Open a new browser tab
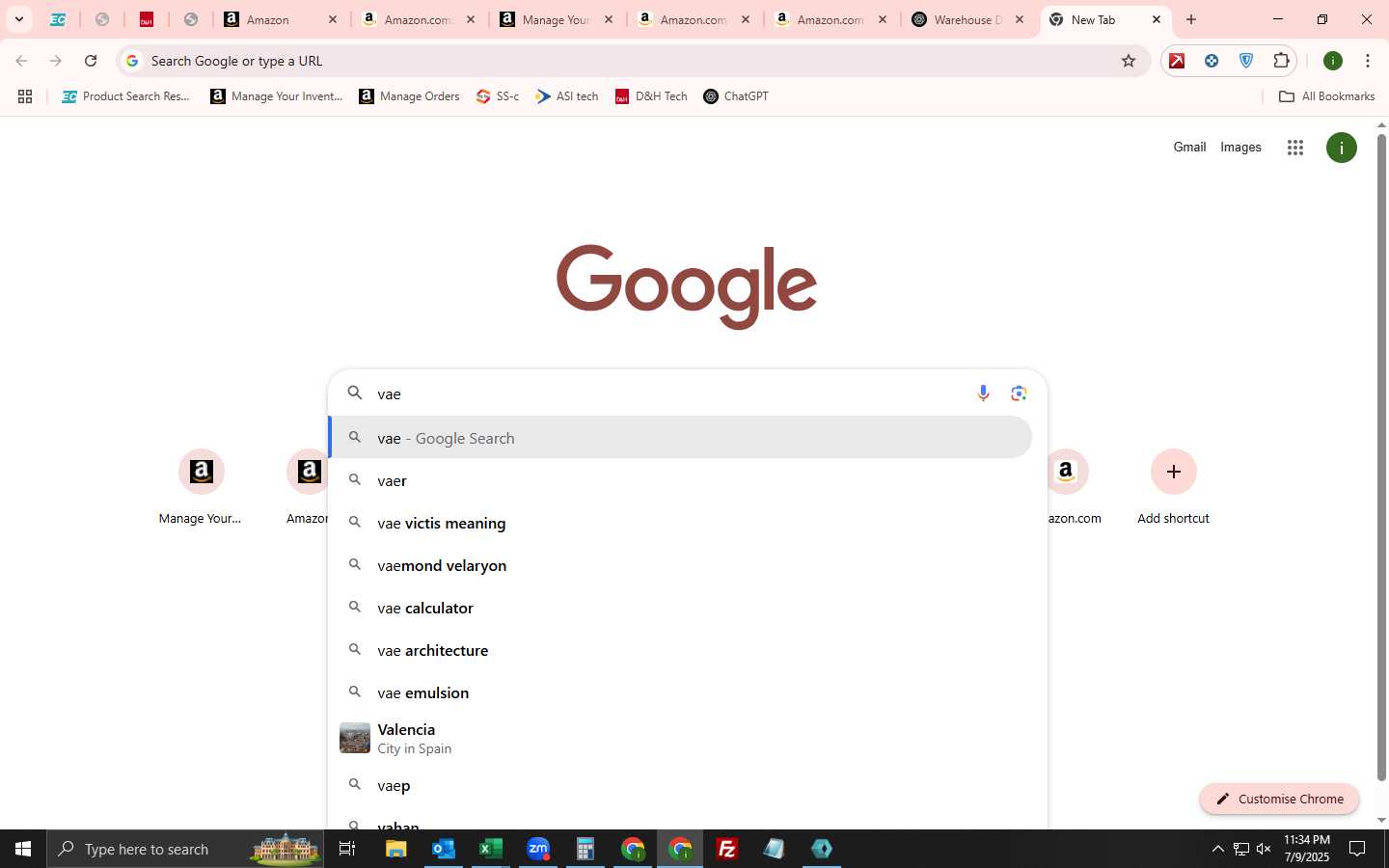 1191,19
